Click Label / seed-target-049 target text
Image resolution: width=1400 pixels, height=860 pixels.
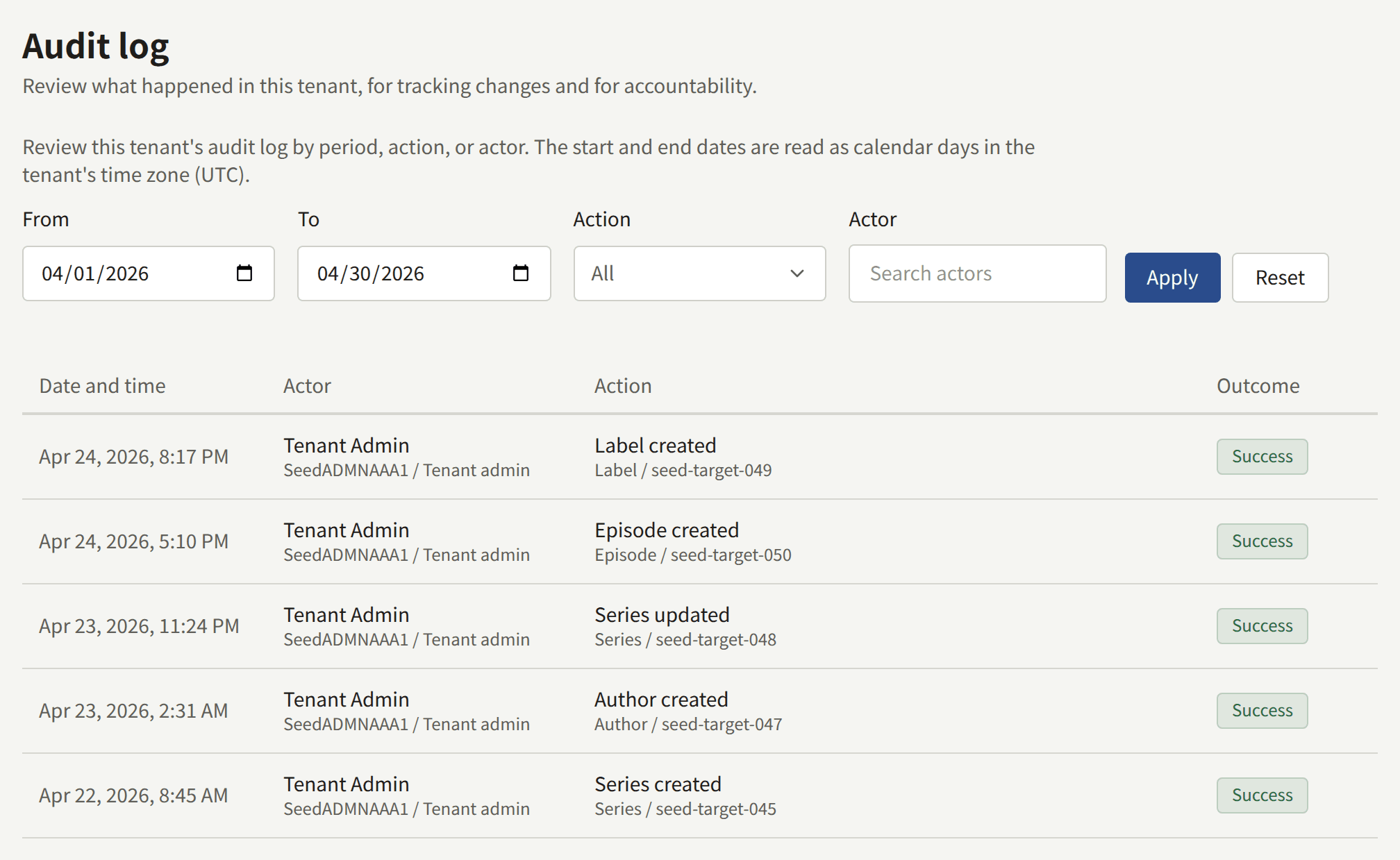tap(683, 471)
